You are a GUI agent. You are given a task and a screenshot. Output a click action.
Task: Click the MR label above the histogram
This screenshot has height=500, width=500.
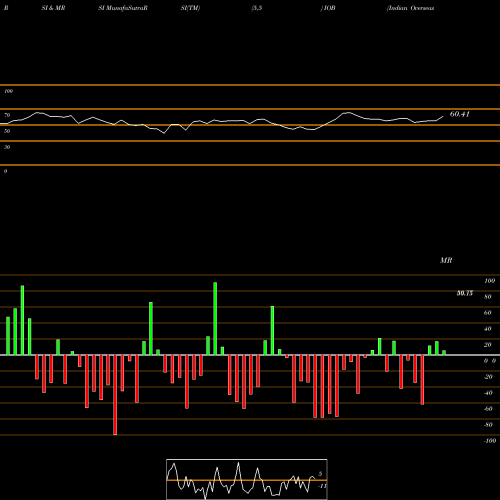[x=446, y=260]
